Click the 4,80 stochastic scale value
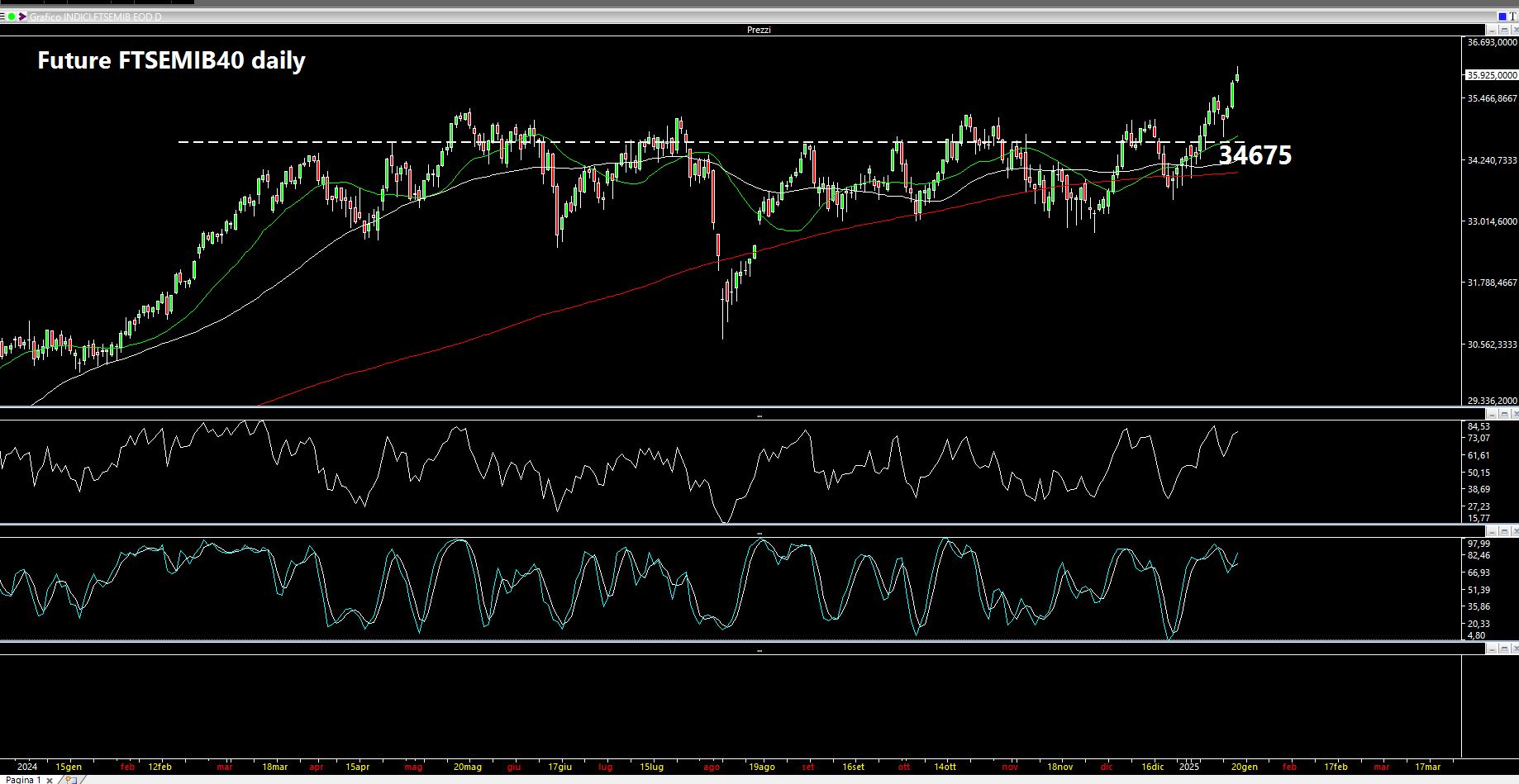The width and height of the screenshot is (1519, 784). pos(1476,635)
